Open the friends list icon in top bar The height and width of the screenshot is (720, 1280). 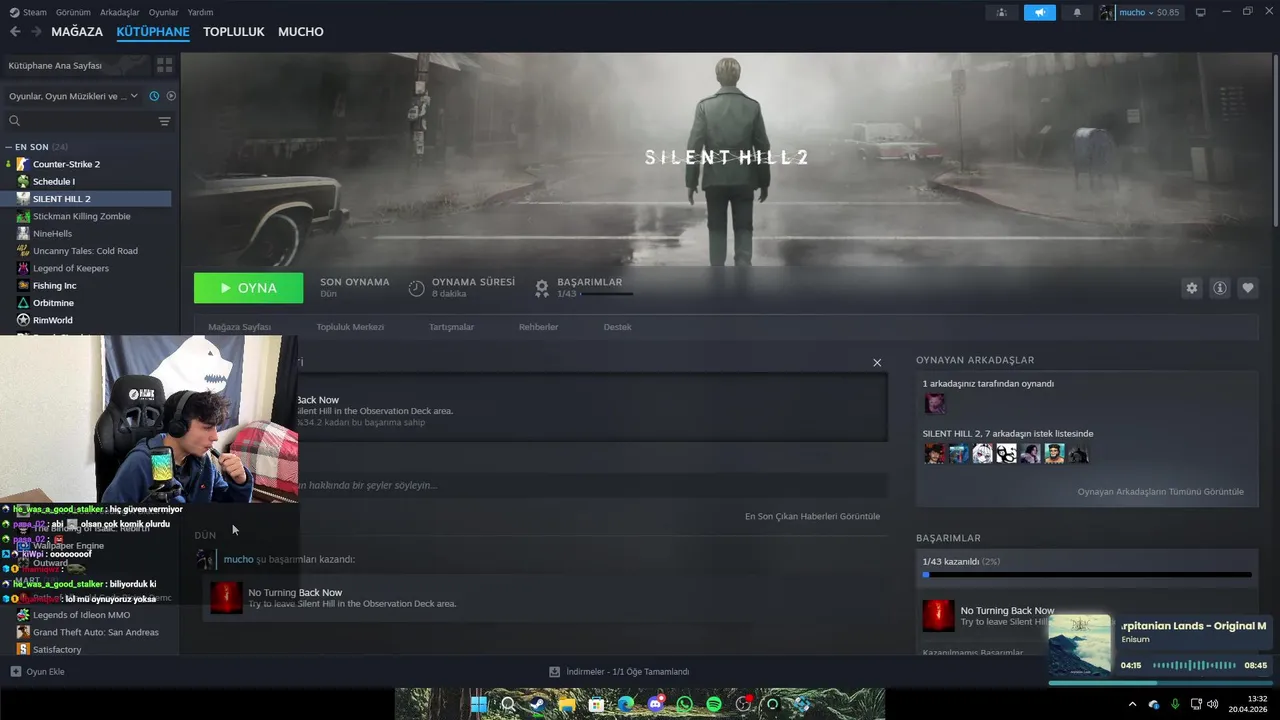pyautogui.click(x=1001, y=12)
